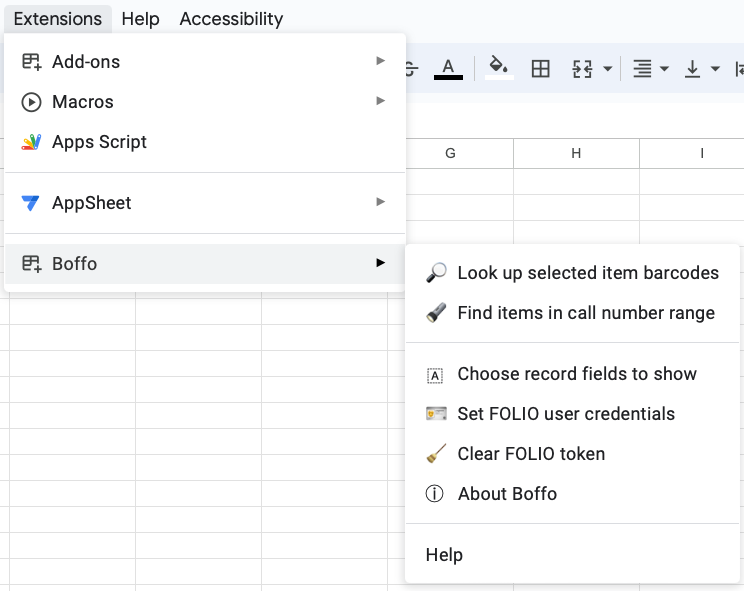Click the strikethrough toolbar icon
The image size is (744, 591).
[x=412, y=69]
